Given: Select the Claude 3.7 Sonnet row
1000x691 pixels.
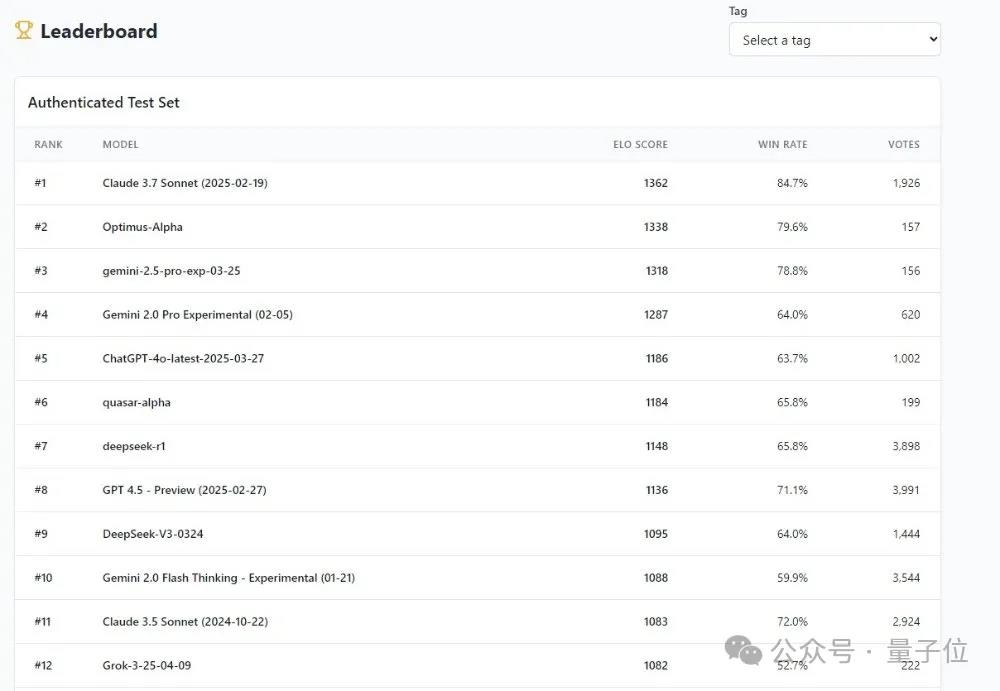Looking at the screenshot, I should pyautogui.click(x=185, y=183).
